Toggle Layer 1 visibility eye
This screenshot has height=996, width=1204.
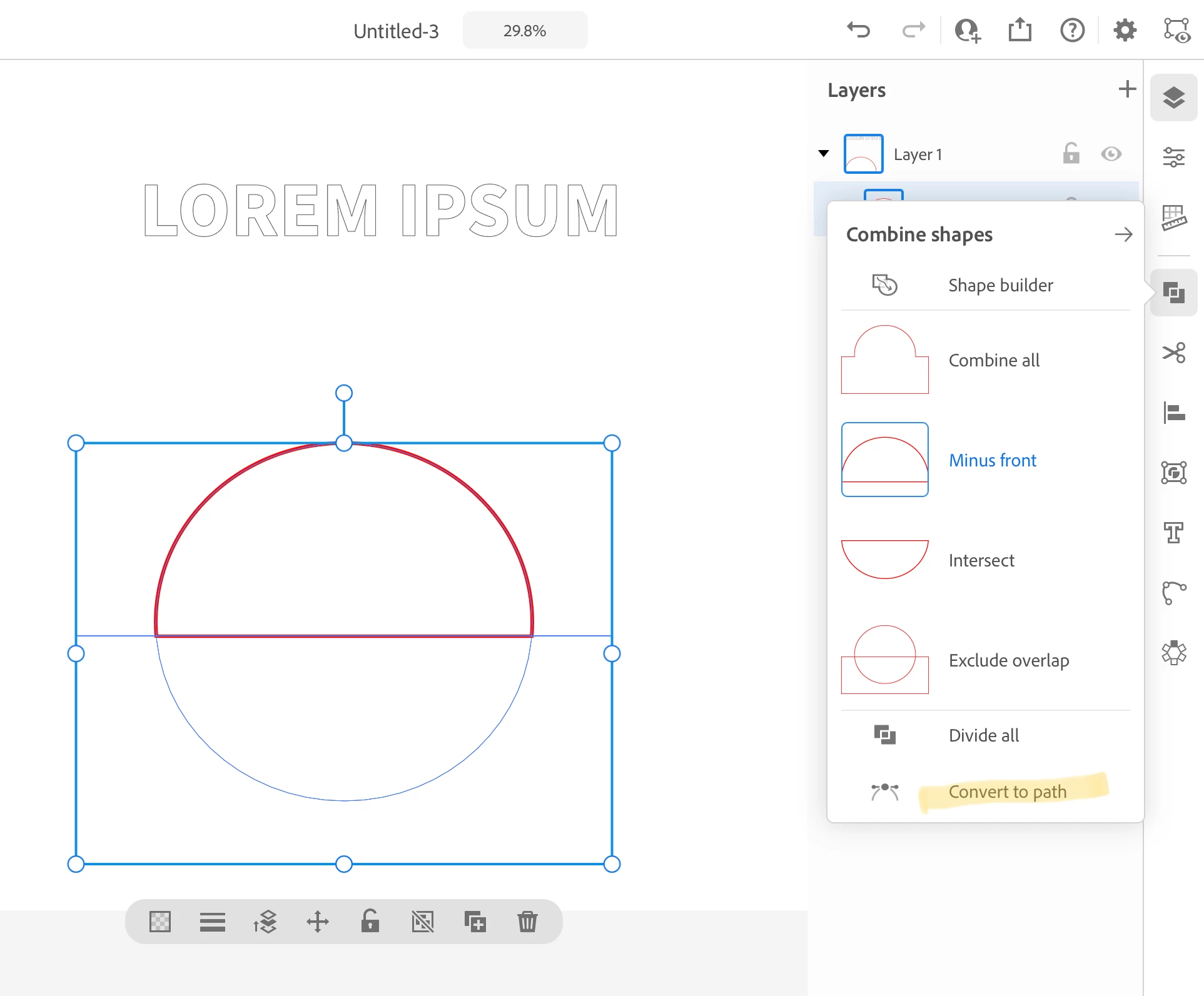tap(1111, 154)
